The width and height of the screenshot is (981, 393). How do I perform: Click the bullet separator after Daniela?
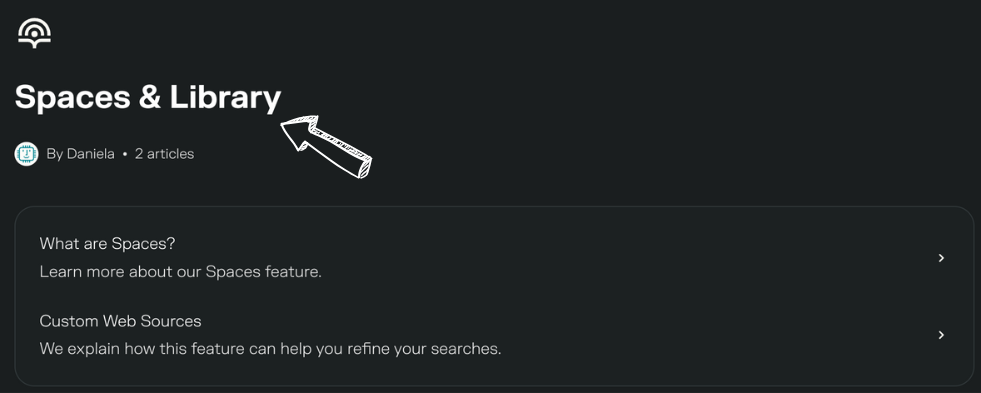pos(125,154)
